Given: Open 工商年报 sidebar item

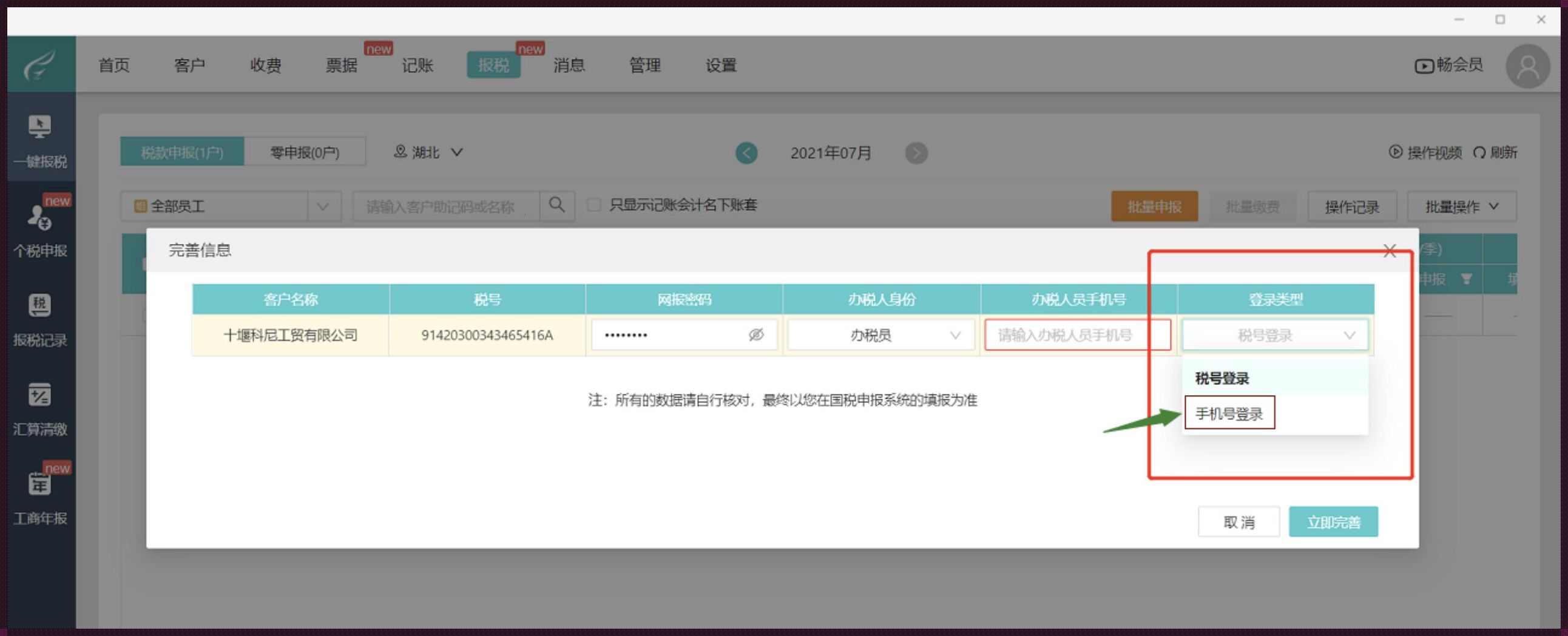Looking at the screenshot, I should tap(40, 496).
